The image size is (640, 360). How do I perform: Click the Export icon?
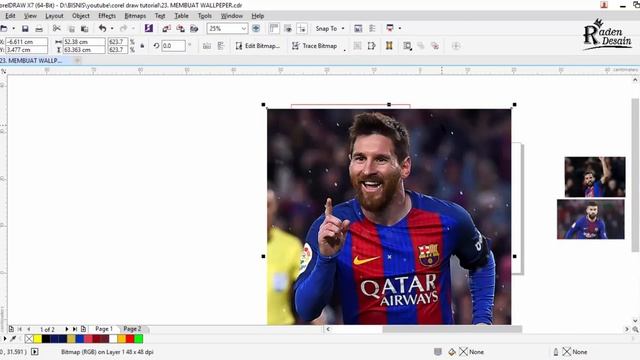coord(180,29)
